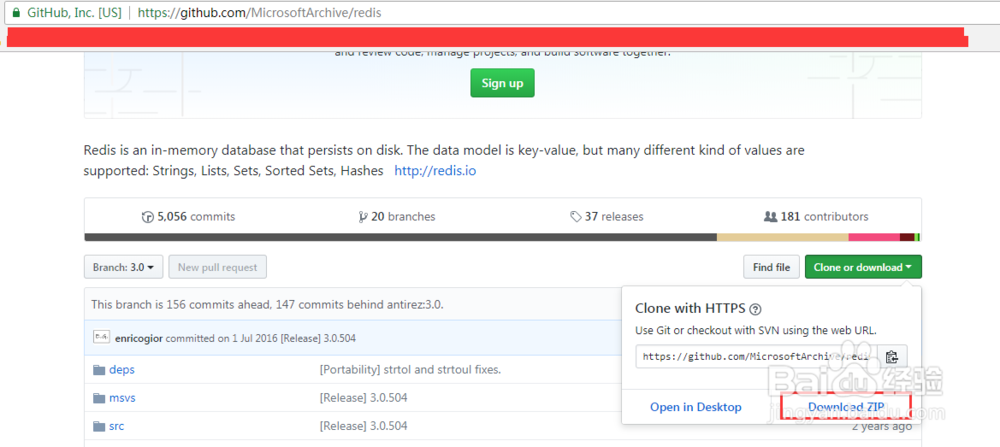Click the language color bar

pos(500,237)
